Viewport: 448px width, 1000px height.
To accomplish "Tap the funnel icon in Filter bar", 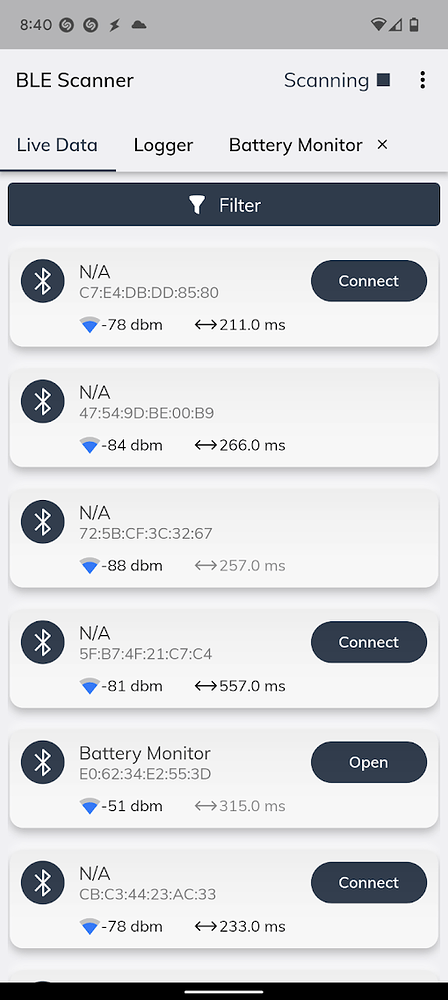I will tap(197, 205).
